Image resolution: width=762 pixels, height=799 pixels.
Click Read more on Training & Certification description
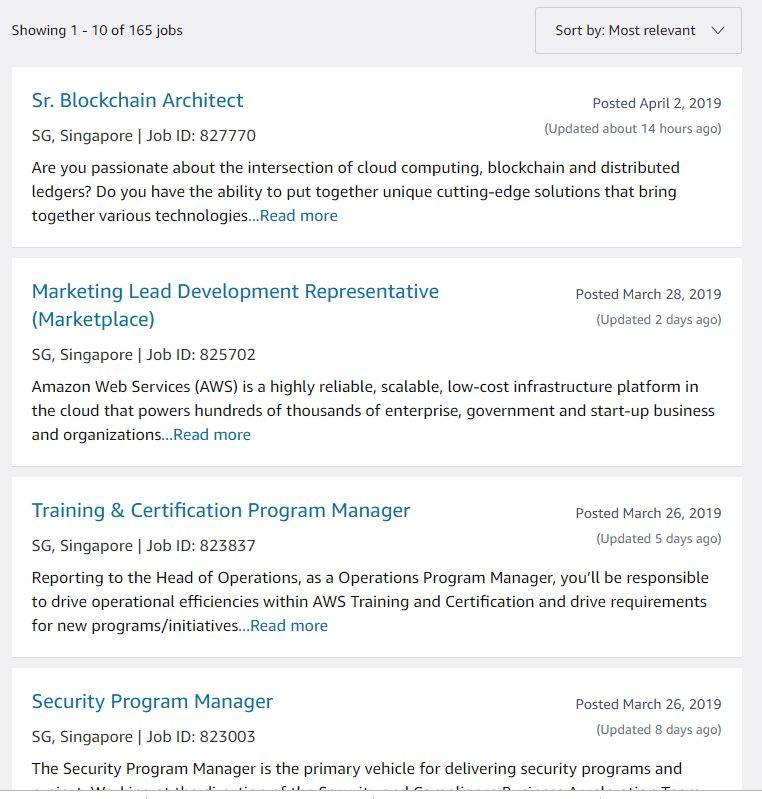click(289, 626)
